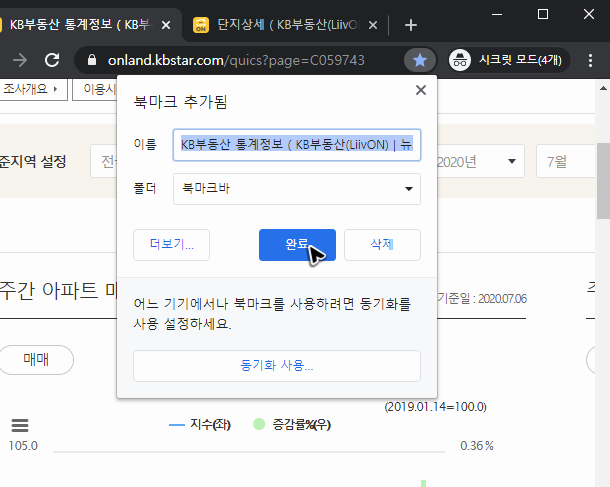This screenshot has height=487, width=610.
Task: Open the chart hamburger menu icon
Action: pyautogui.click(x=20, y=425)
